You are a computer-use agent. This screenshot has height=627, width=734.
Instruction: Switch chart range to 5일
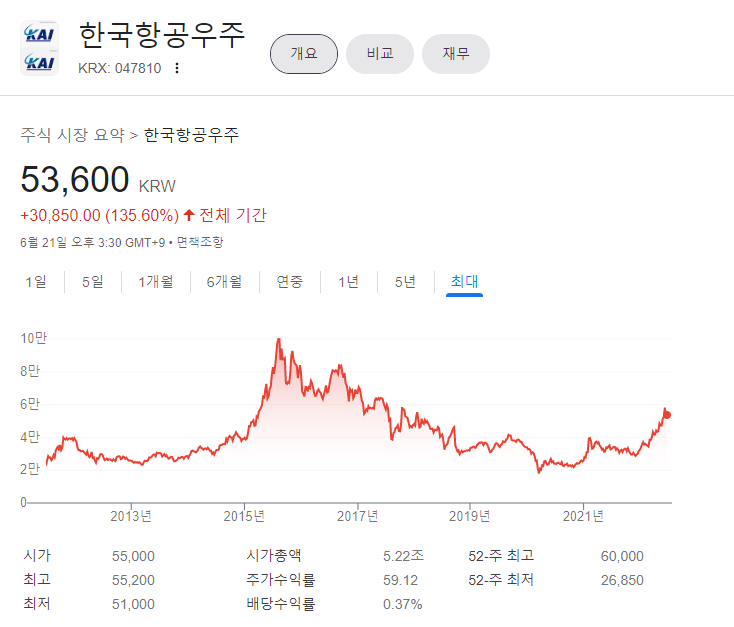pos(93,282)
